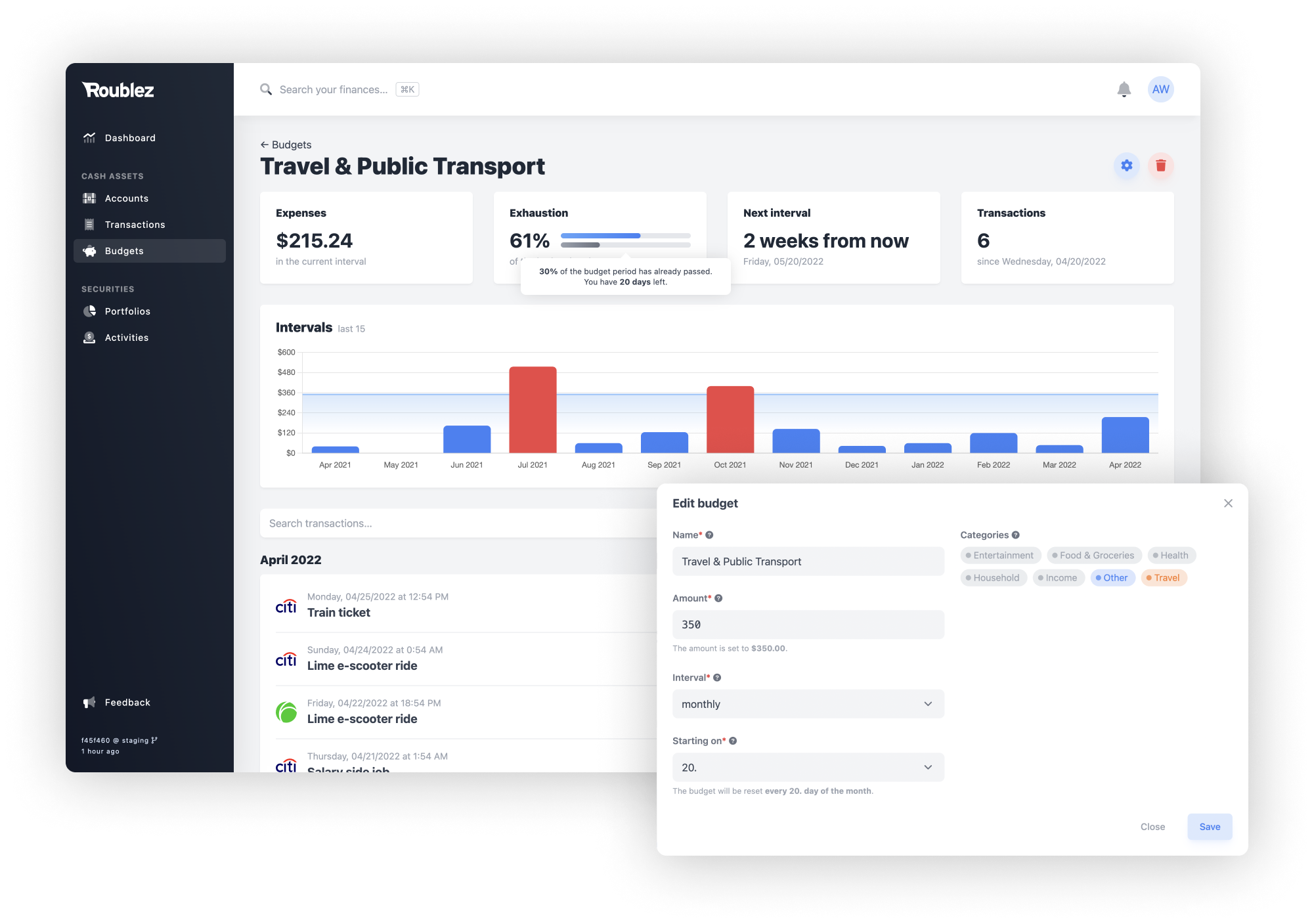This screenshot has width=1314, height=924.
Task: Click the Apr 2022 bar in chart
Action: (1126, 435)
